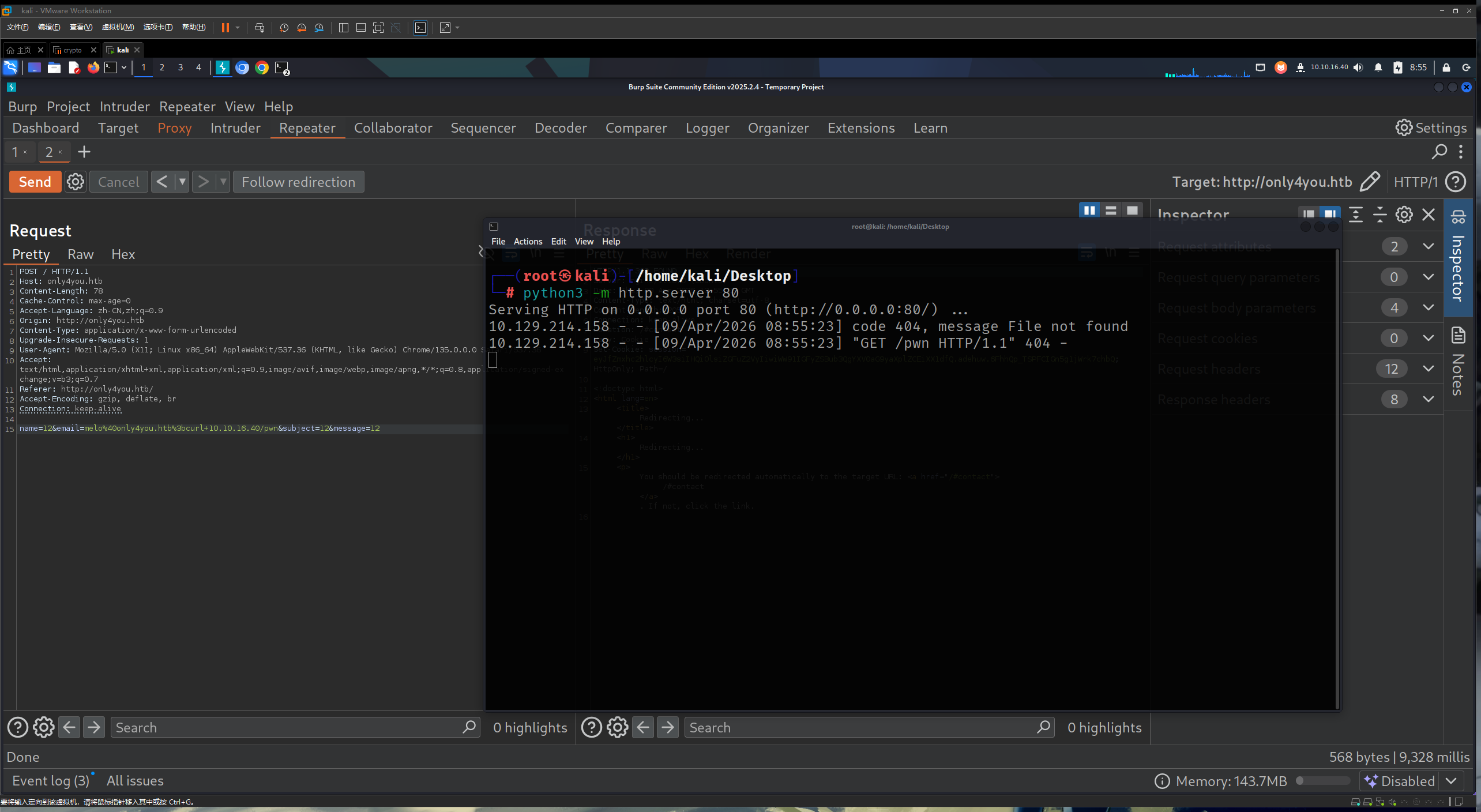
Task: Close the Inspector panel with X icon
Action: pyautogui.click(x=1429, y=215)
